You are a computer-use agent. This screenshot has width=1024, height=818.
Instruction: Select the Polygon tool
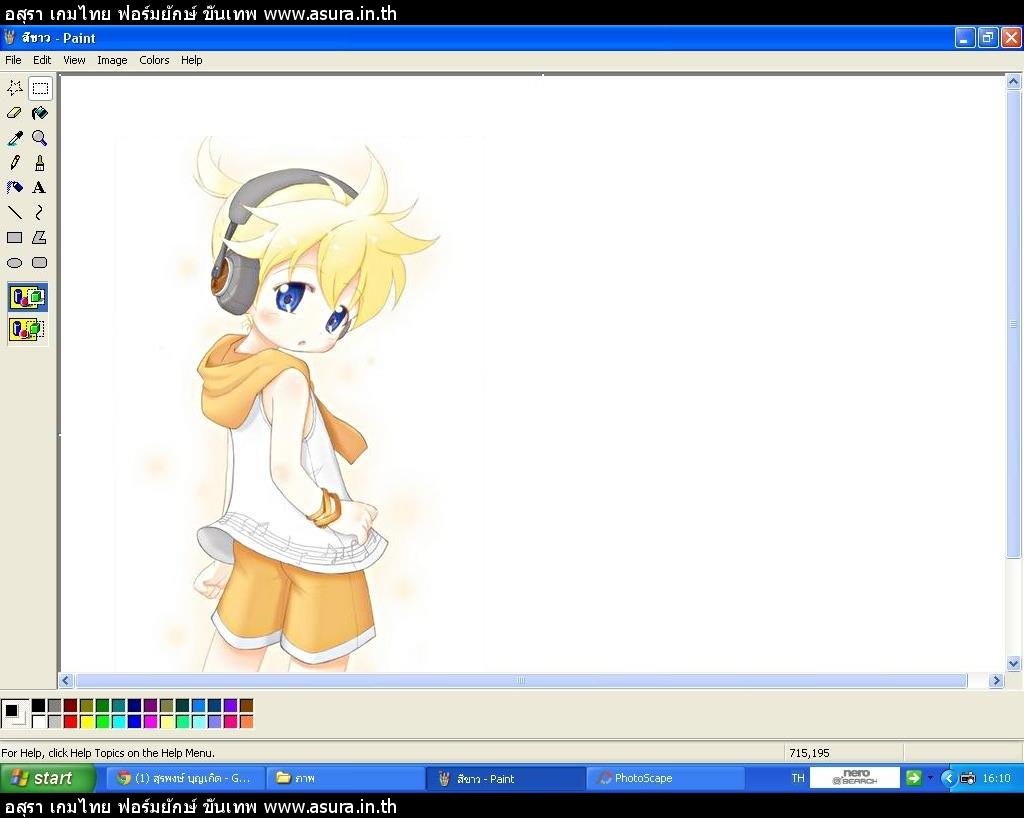(40, 238)
